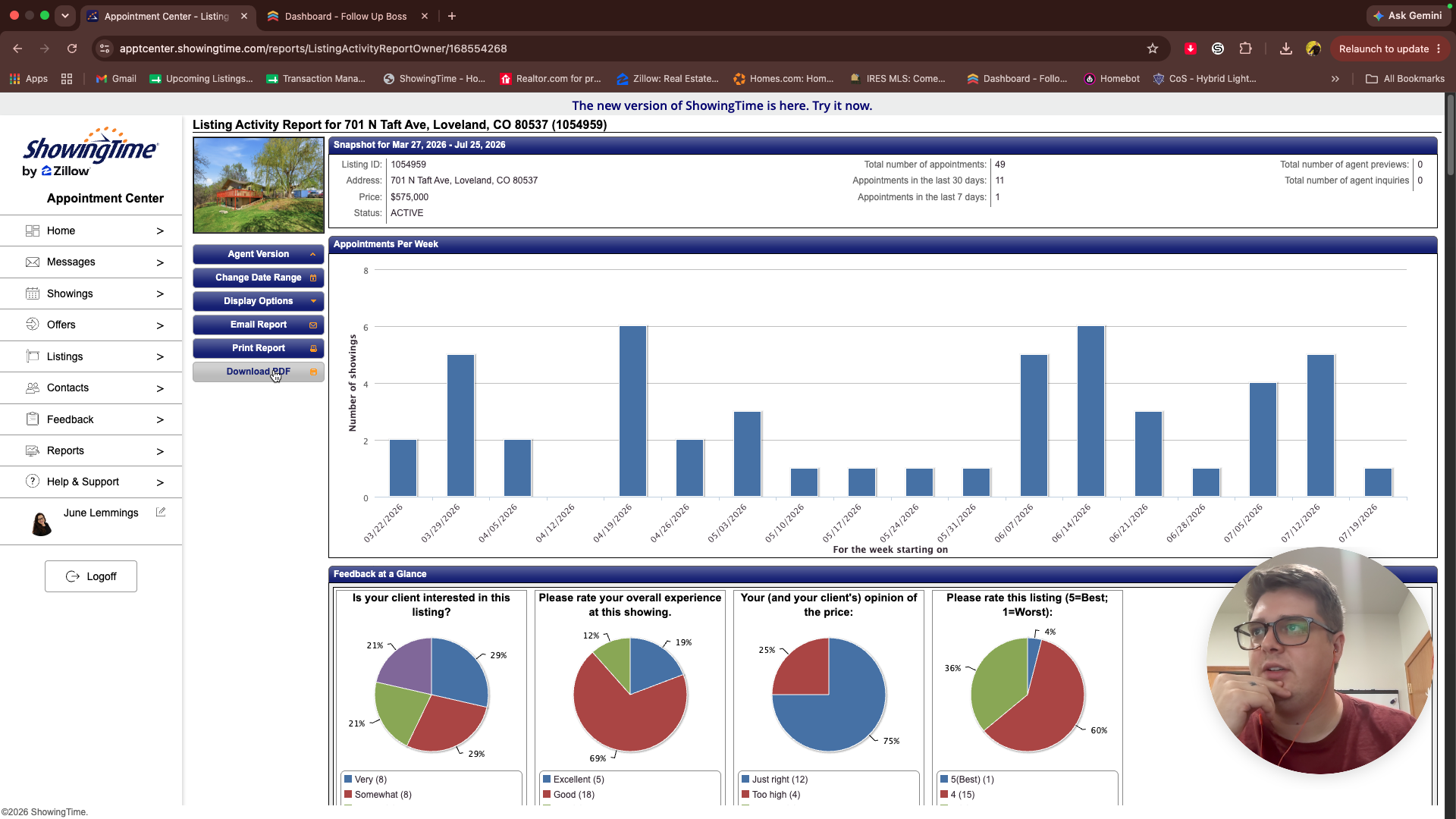The image size is (1456, 819).
Task: Click the Reports chart icon
Action: tap(33, 450)
